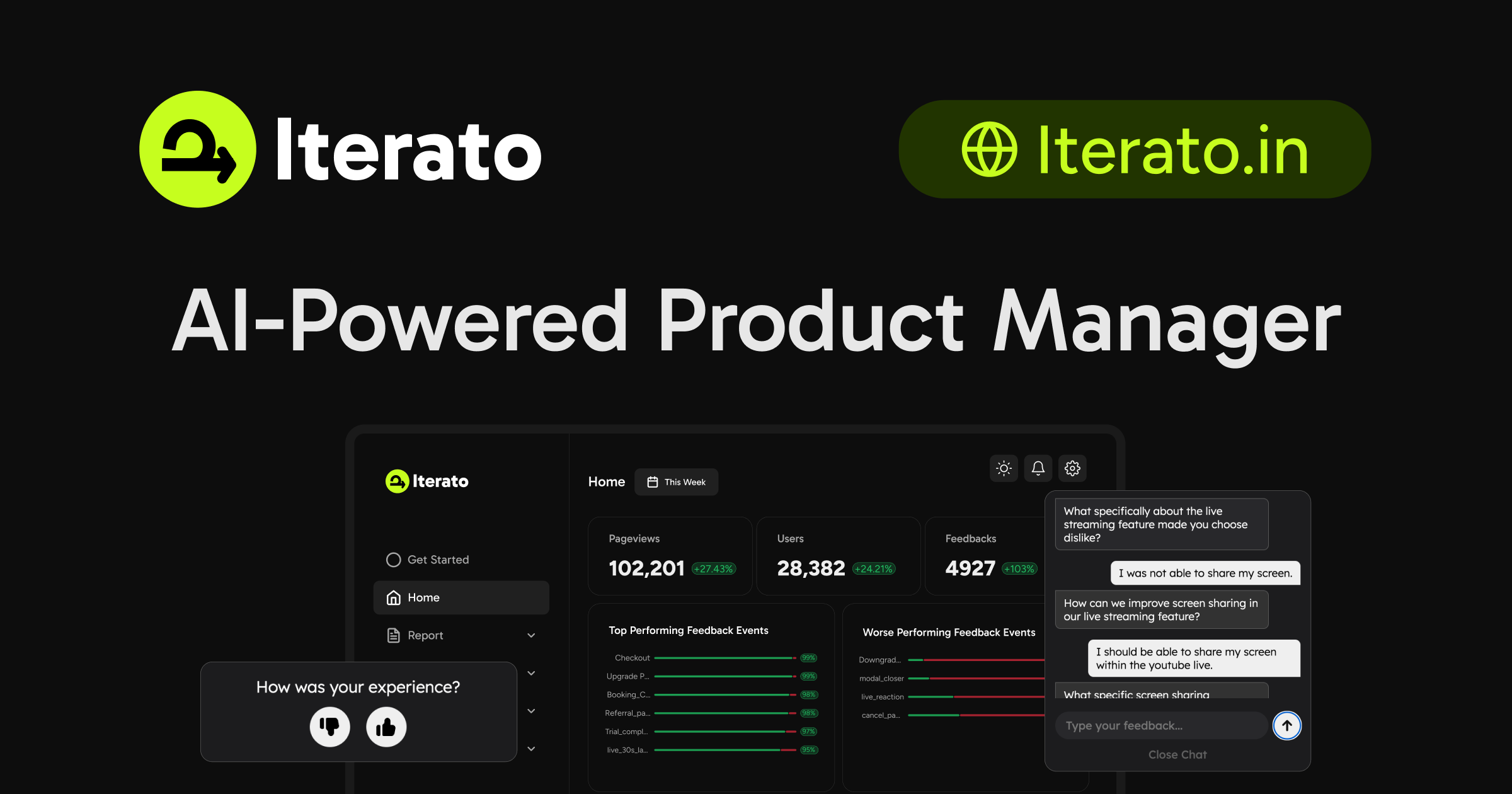The image size is (1512, 794).
Task: Expand the chevron right below Report's chevron
Action: click(531, 673)
